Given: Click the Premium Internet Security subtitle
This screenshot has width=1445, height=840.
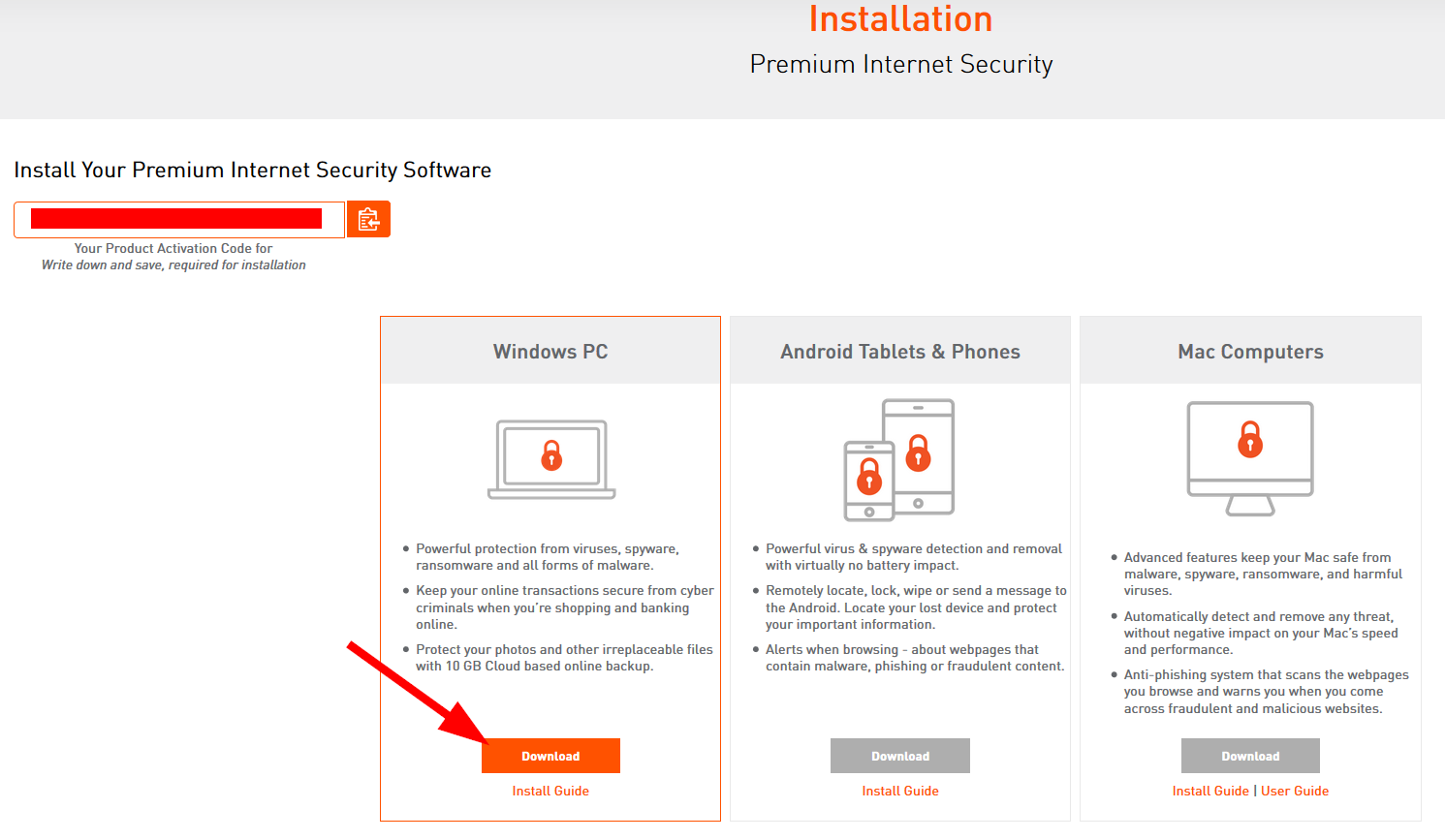Looking at the screenshot, I should coord(901,64).
